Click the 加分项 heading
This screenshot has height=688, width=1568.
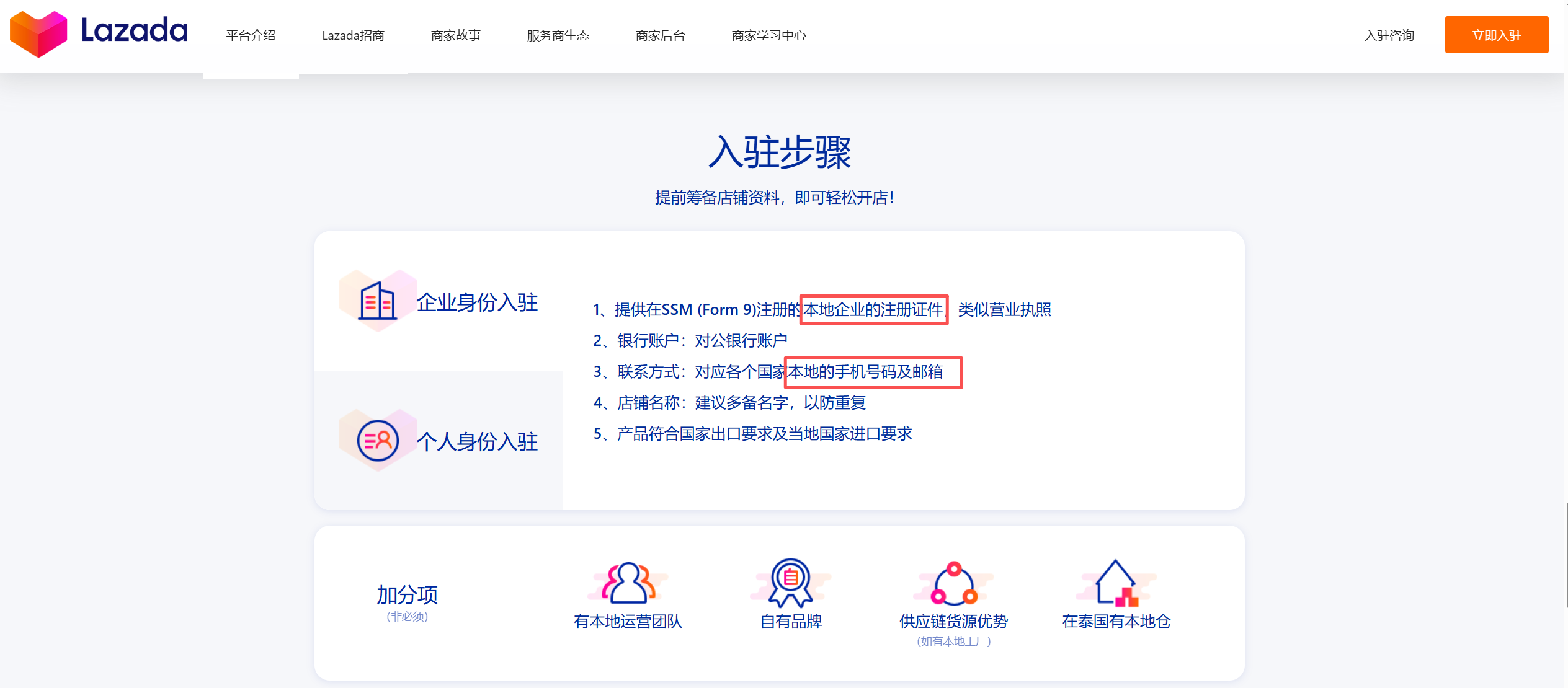(408, 594)
